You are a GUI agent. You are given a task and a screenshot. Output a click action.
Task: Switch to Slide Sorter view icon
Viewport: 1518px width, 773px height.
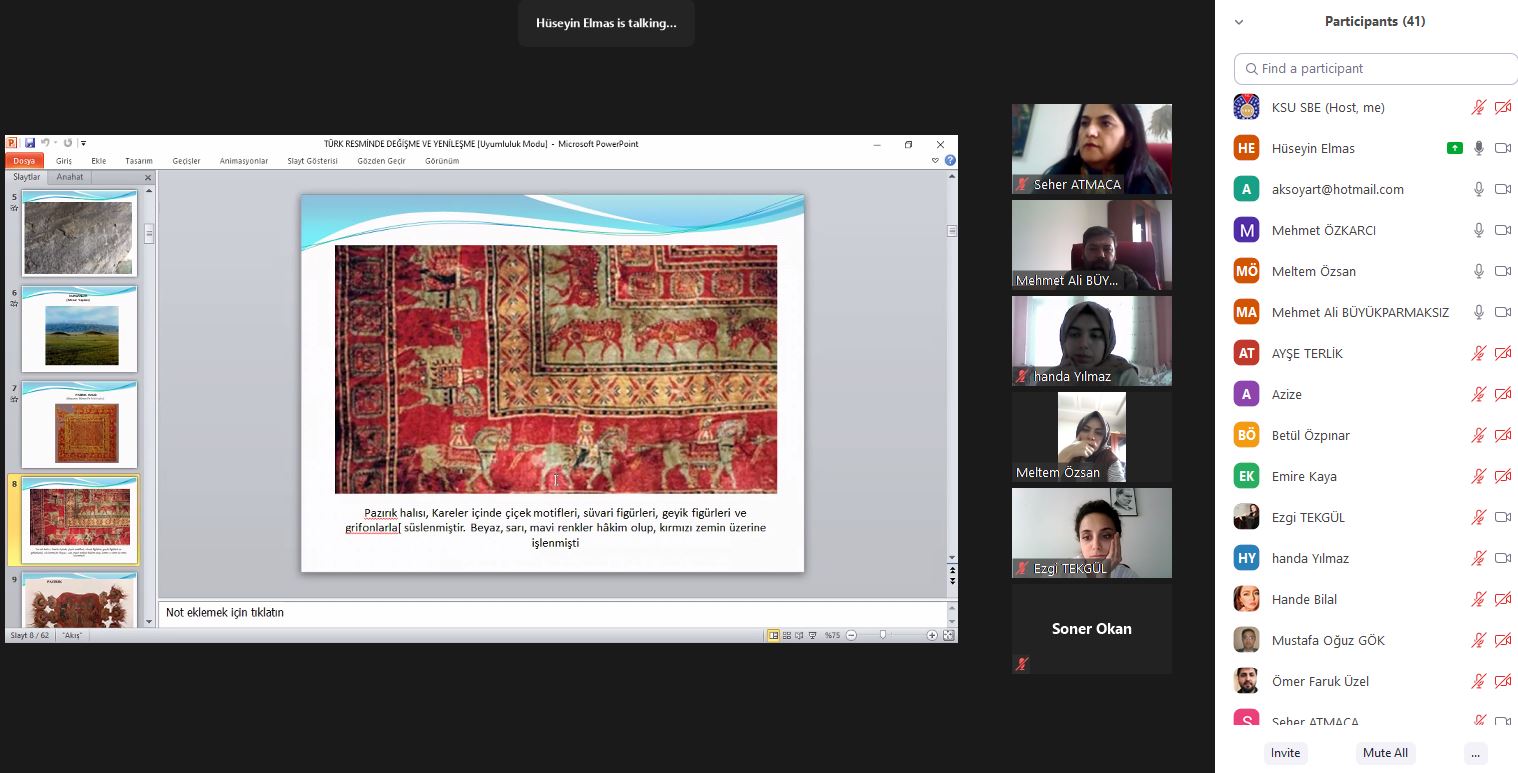tap(787, 635)
